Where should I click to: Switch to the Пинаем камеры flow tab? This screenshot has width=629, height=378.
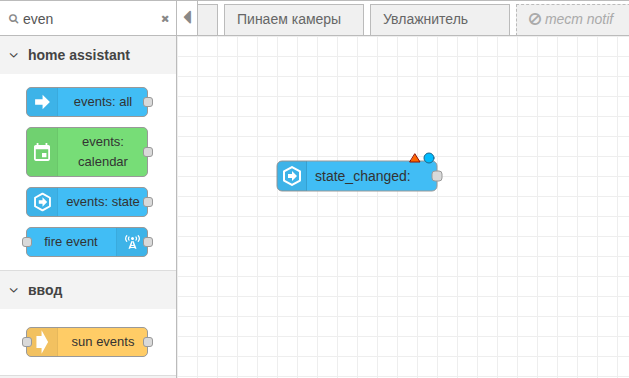(x=294, y=20)
